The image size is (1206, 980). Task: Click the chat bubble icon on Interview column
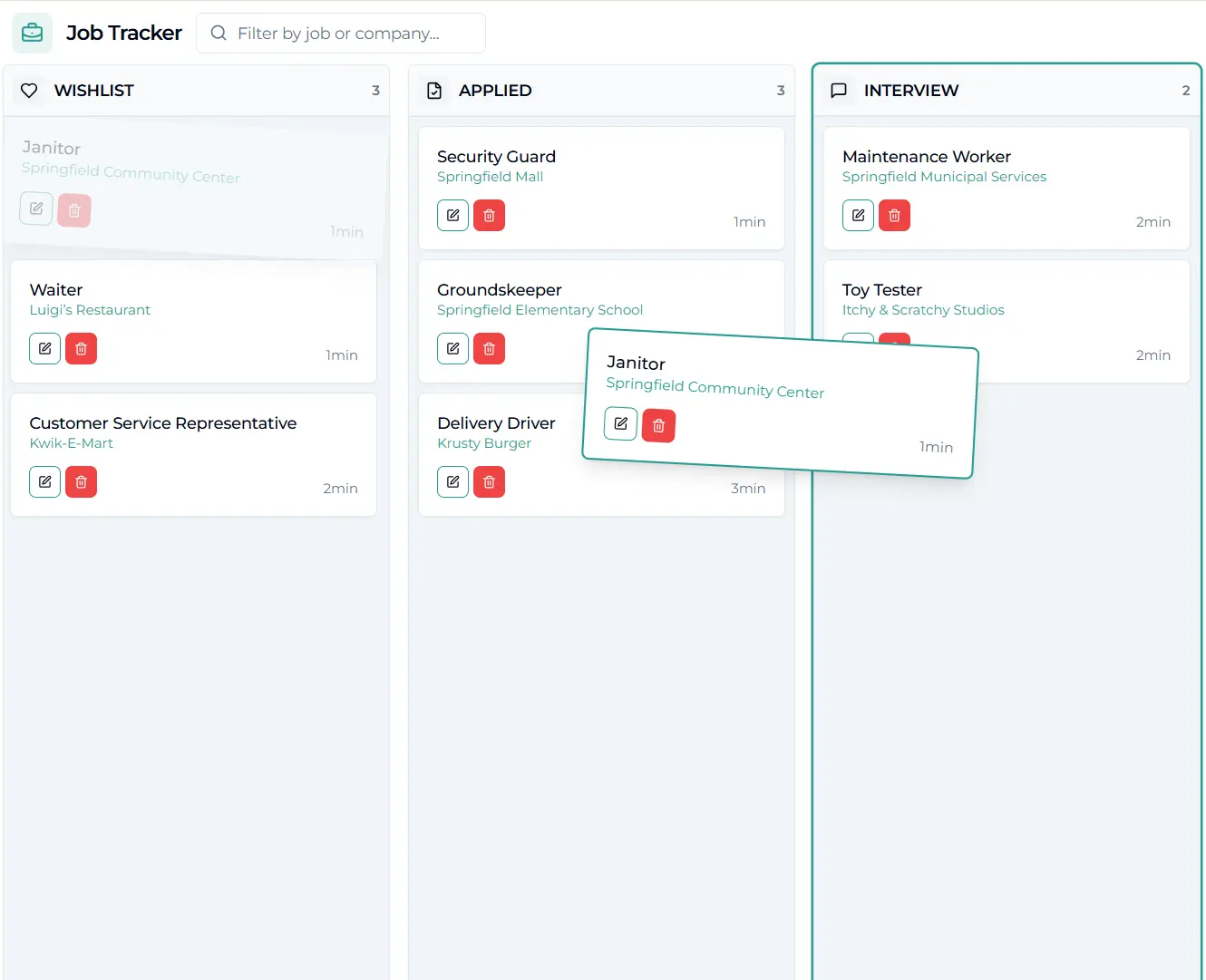click(839, 90)
